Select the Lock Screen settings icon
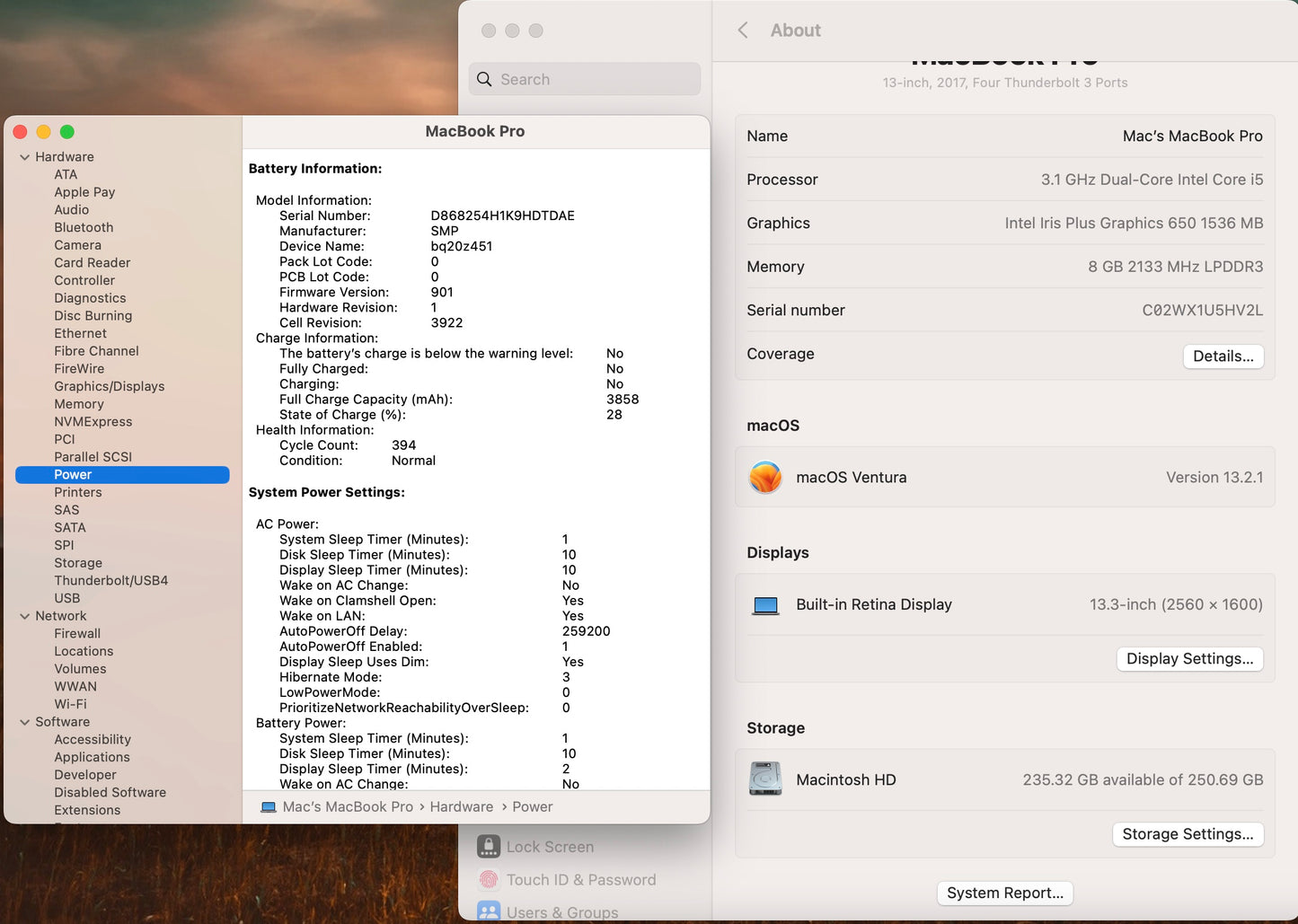The height and width of the screenshot is (924, 1298). [x=488, y=846]
